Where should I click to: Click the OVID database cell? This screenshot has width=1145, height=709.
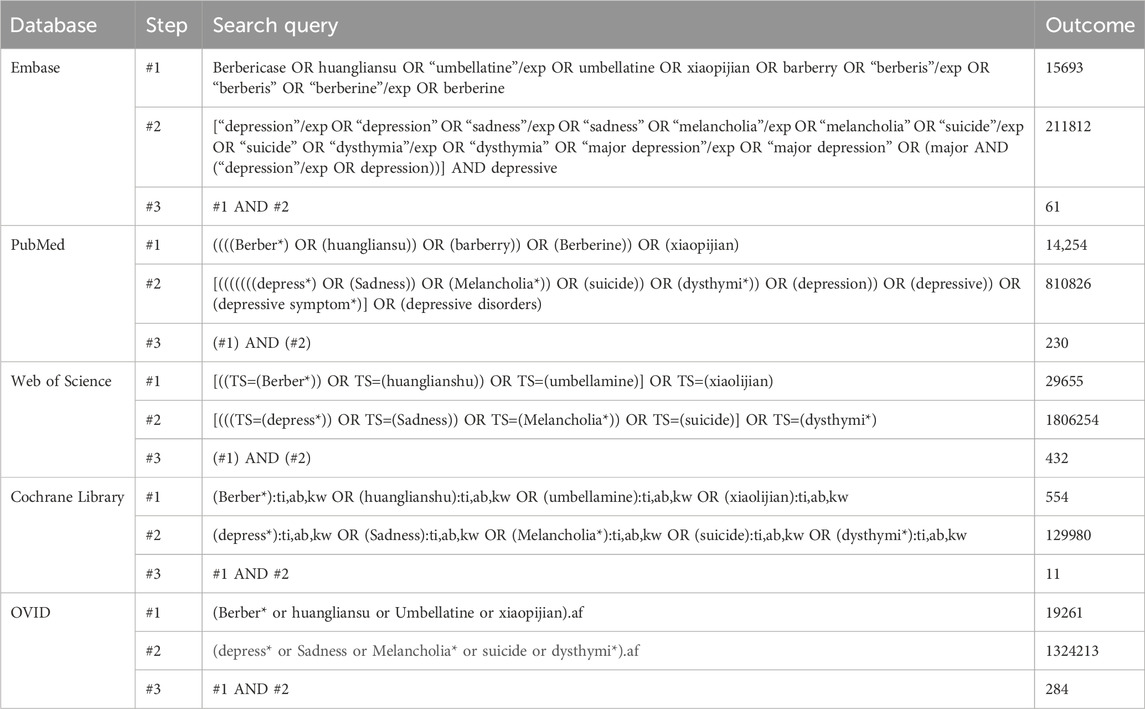pos(30,613)
